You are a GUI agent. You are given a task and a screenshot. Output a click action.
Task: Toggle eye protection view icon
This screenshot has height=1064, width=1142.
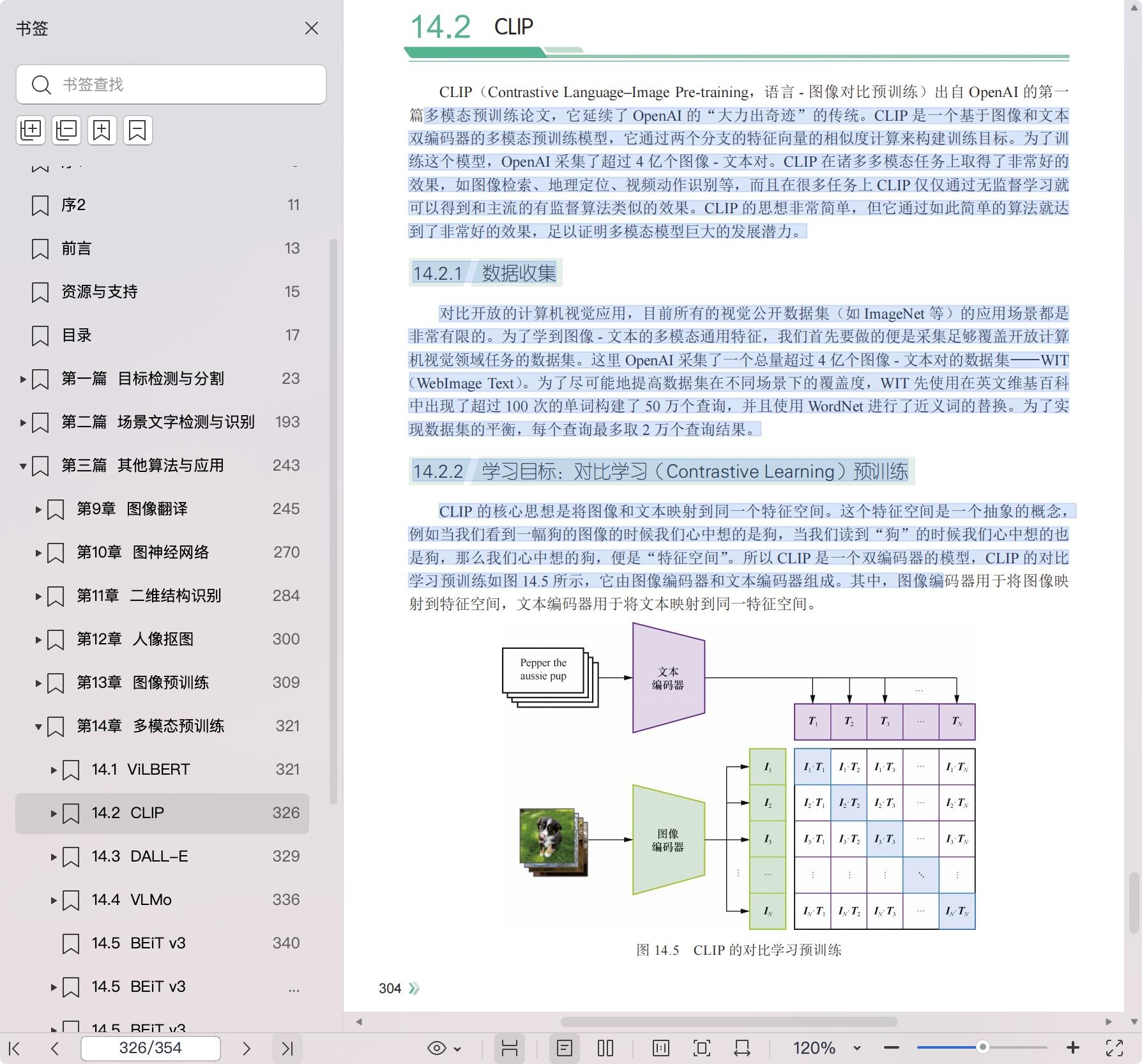[437, 1048]
